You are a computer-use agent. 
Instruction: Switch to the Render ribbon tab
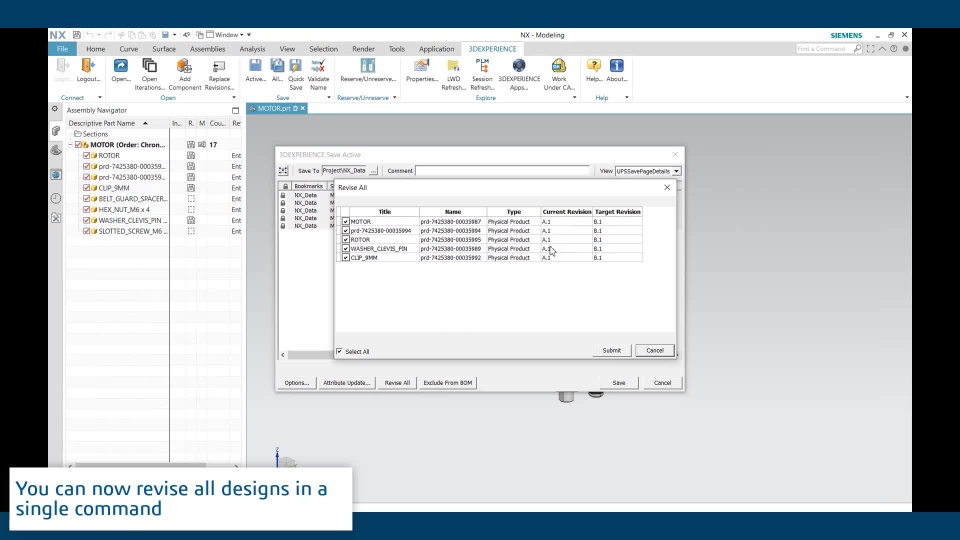click(363, 49)
